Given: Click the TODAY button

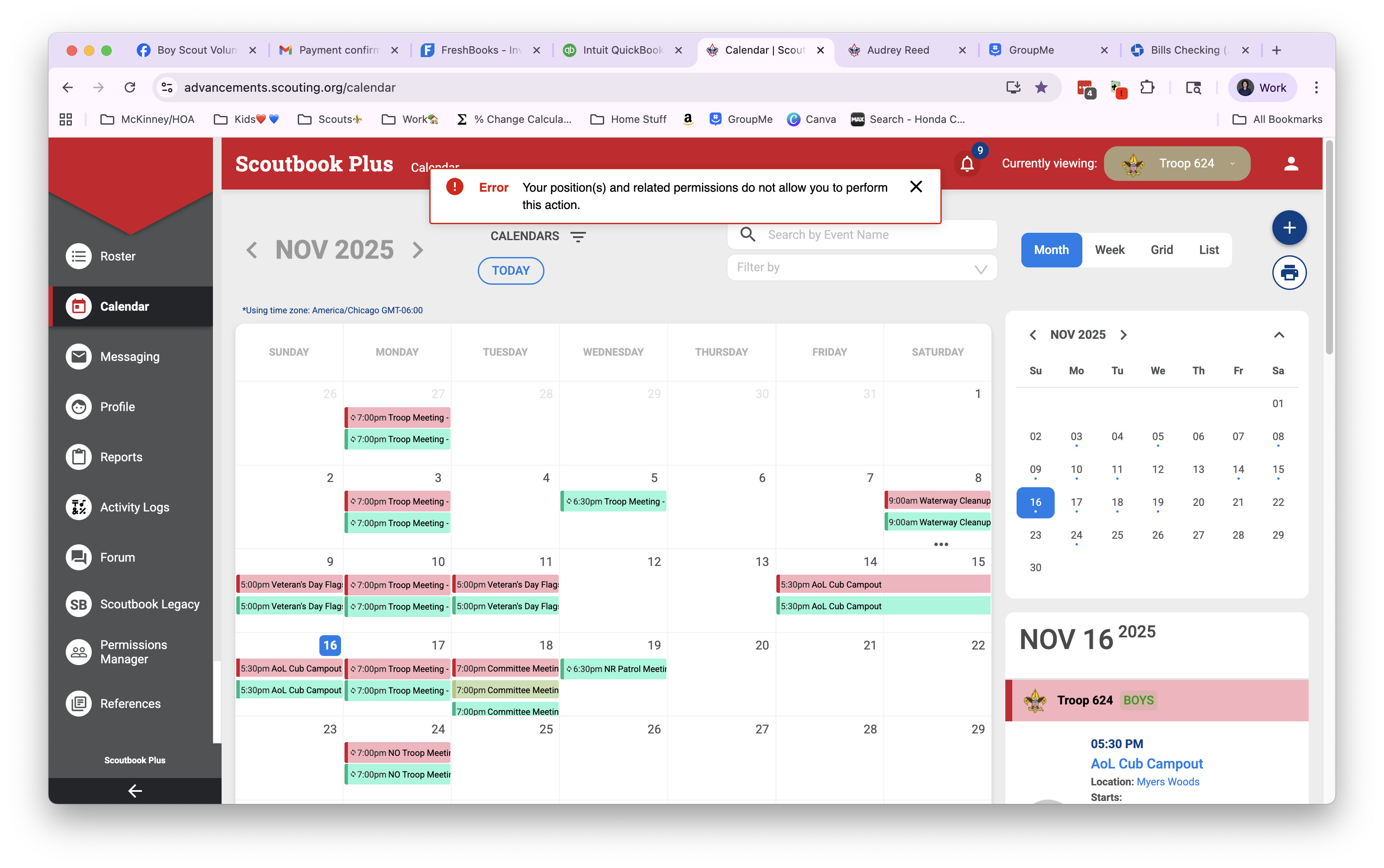Looking at the screenshot, I should tap(510, 271).
